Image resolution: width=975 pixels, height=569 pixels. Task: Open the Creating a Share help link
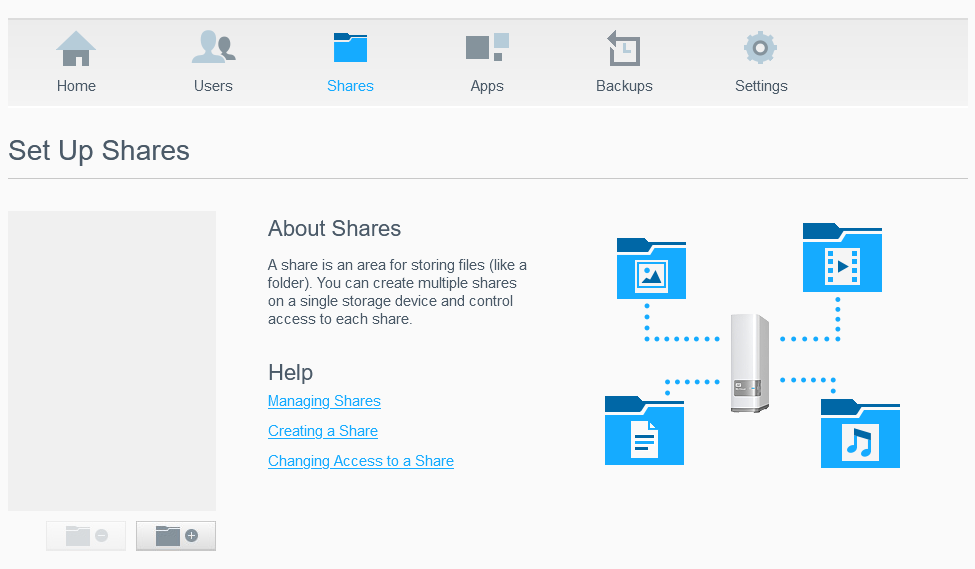pos(323,431)
